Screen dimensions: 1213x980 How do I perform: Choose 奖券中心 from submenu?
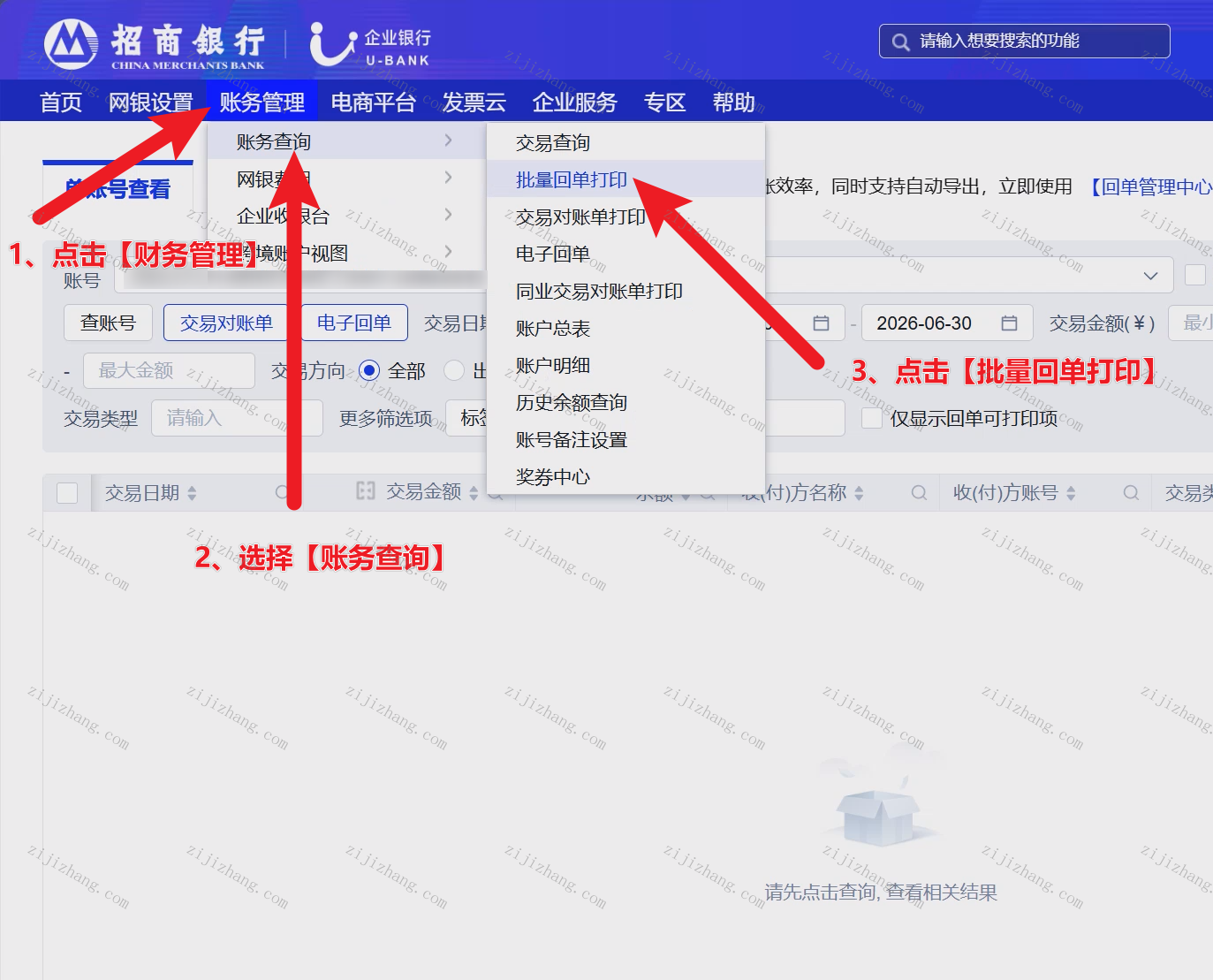pos(625,476)
